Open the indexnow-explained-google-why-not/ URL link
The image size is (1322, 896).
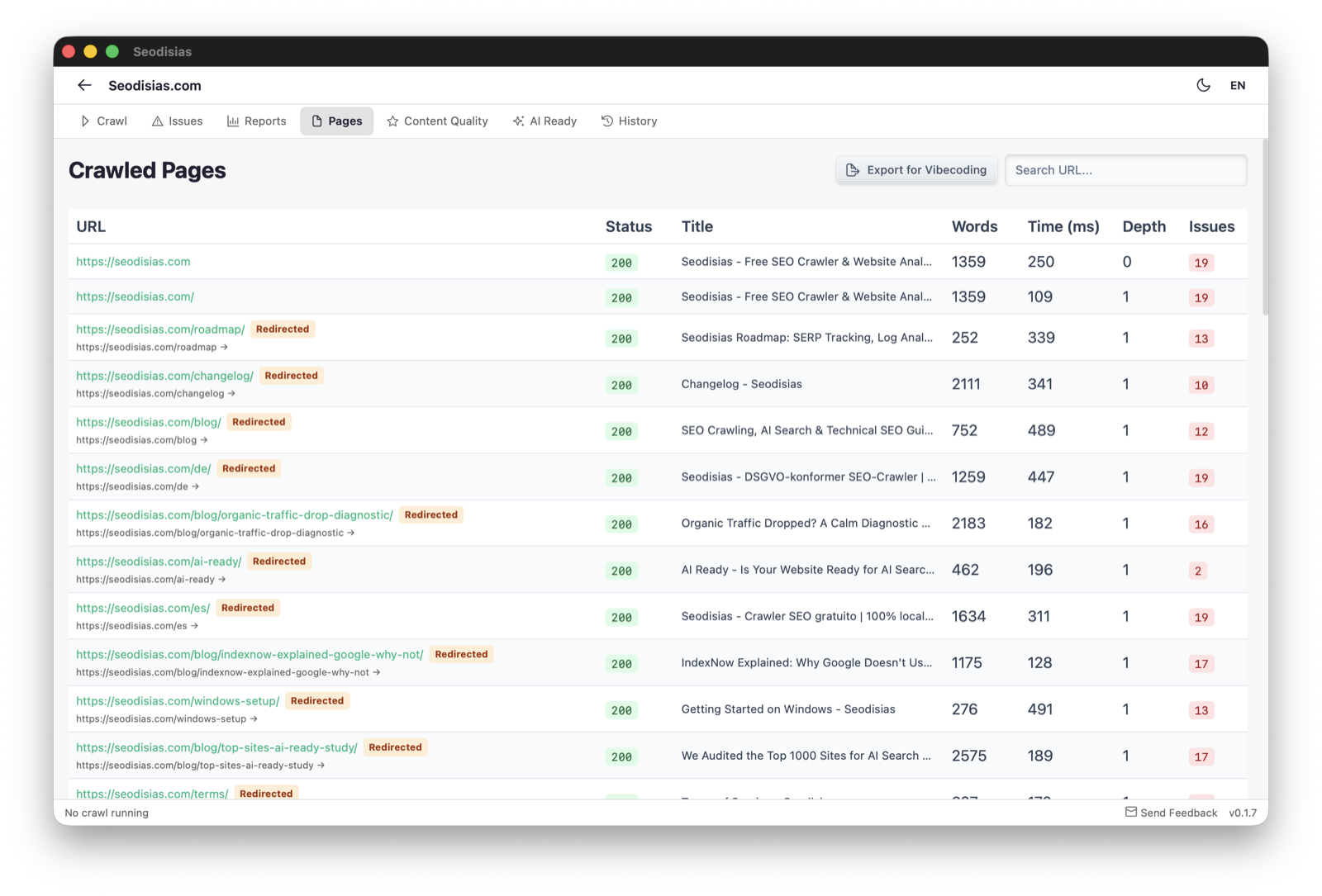250,655
